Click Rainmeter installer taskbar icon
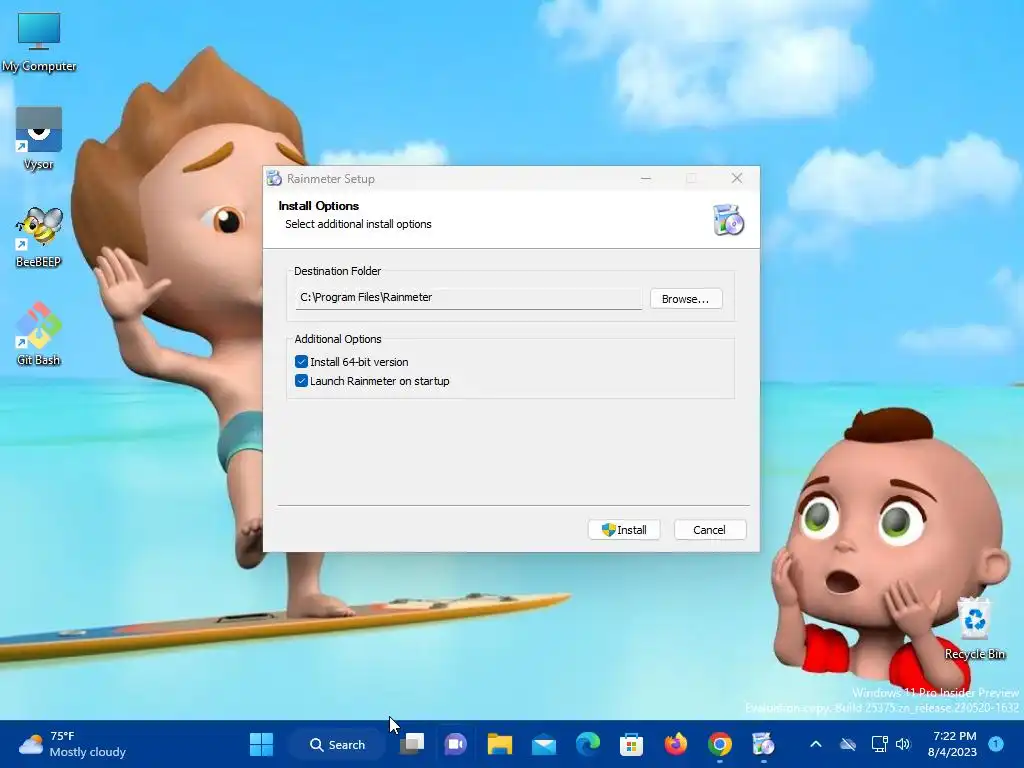1024x768 pixels. (x=763, y=744)
